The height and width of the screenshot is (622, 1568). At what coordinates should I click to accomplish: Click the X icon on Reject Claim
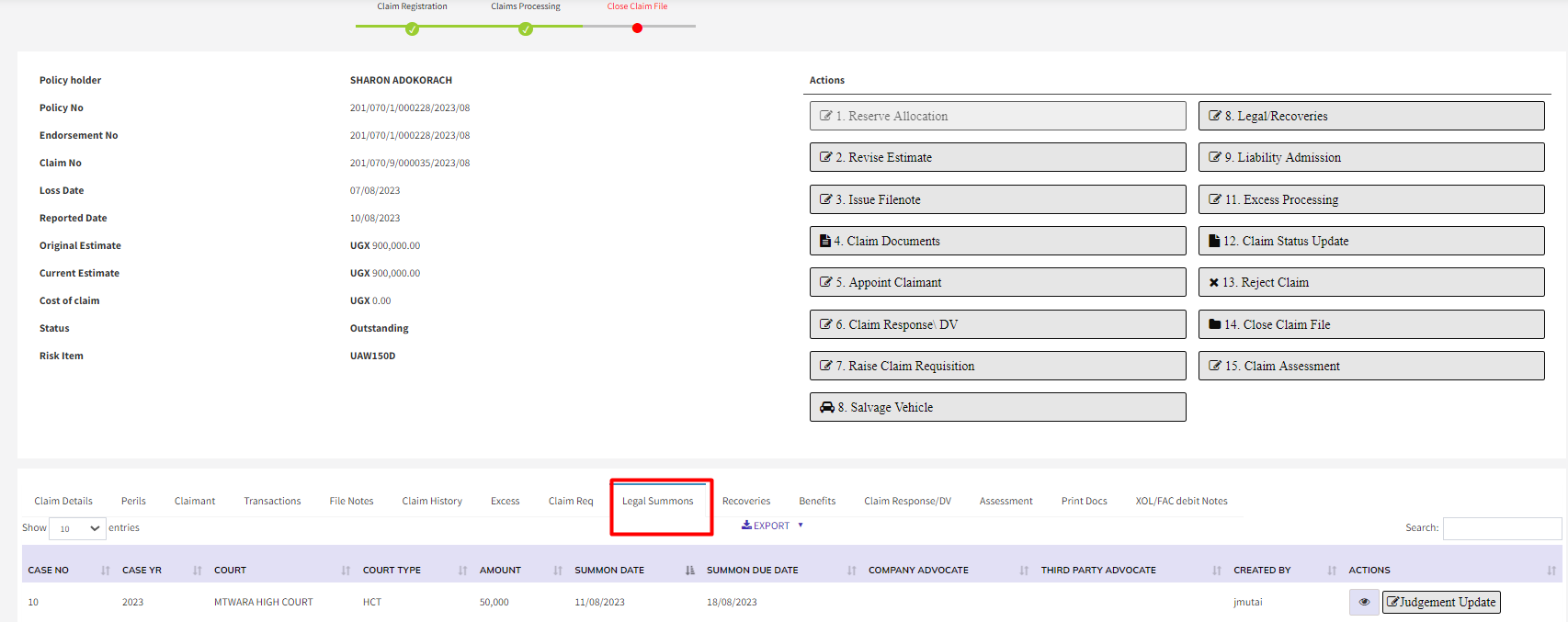click(1214, 283)
